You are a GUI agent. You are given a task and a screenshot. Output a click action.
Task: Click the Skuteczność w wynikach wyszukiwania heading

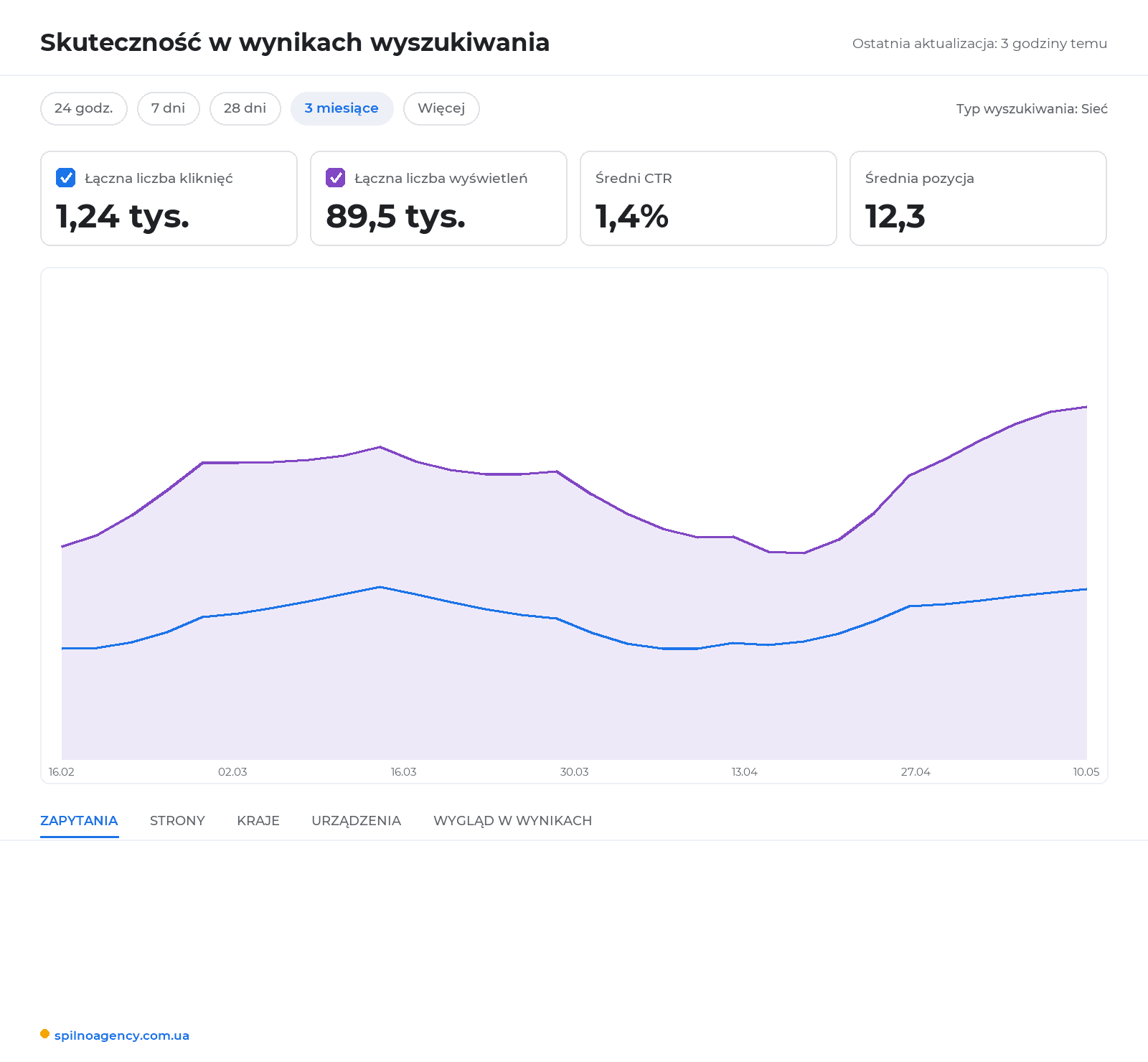pyautogui.click(x=295, y=42)
